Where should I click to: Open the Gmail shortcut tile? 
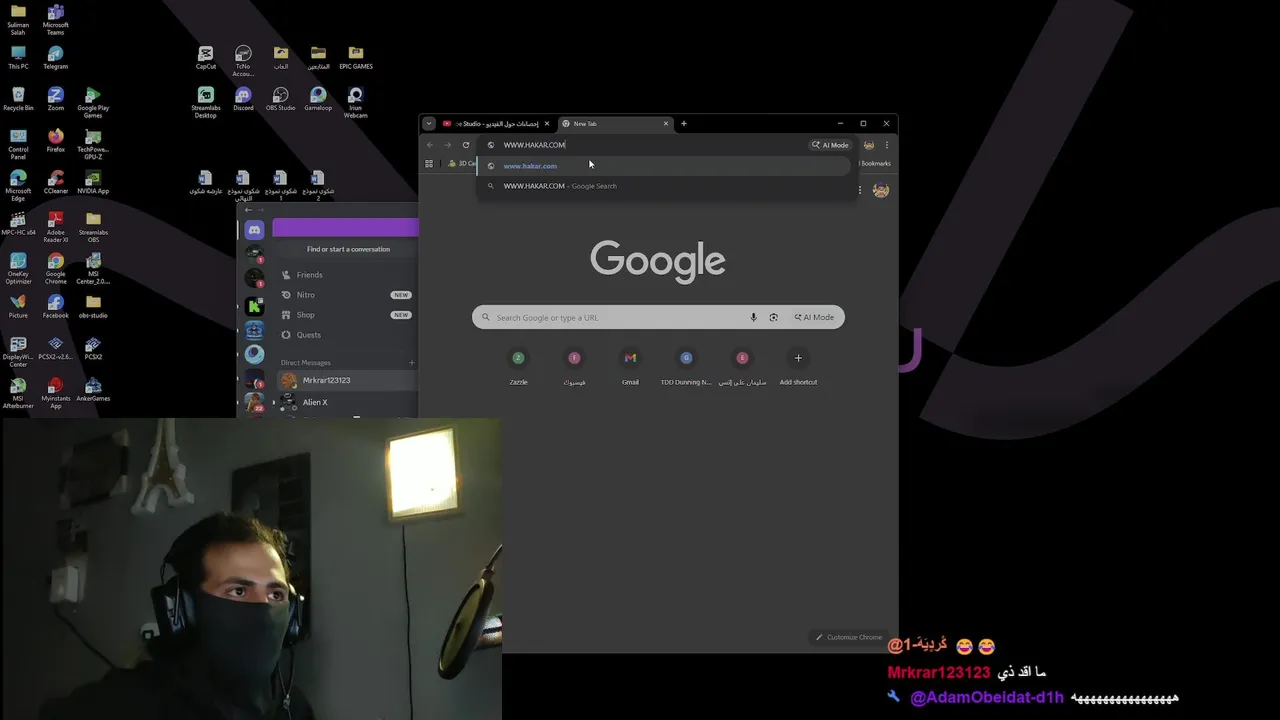point(630,367)
